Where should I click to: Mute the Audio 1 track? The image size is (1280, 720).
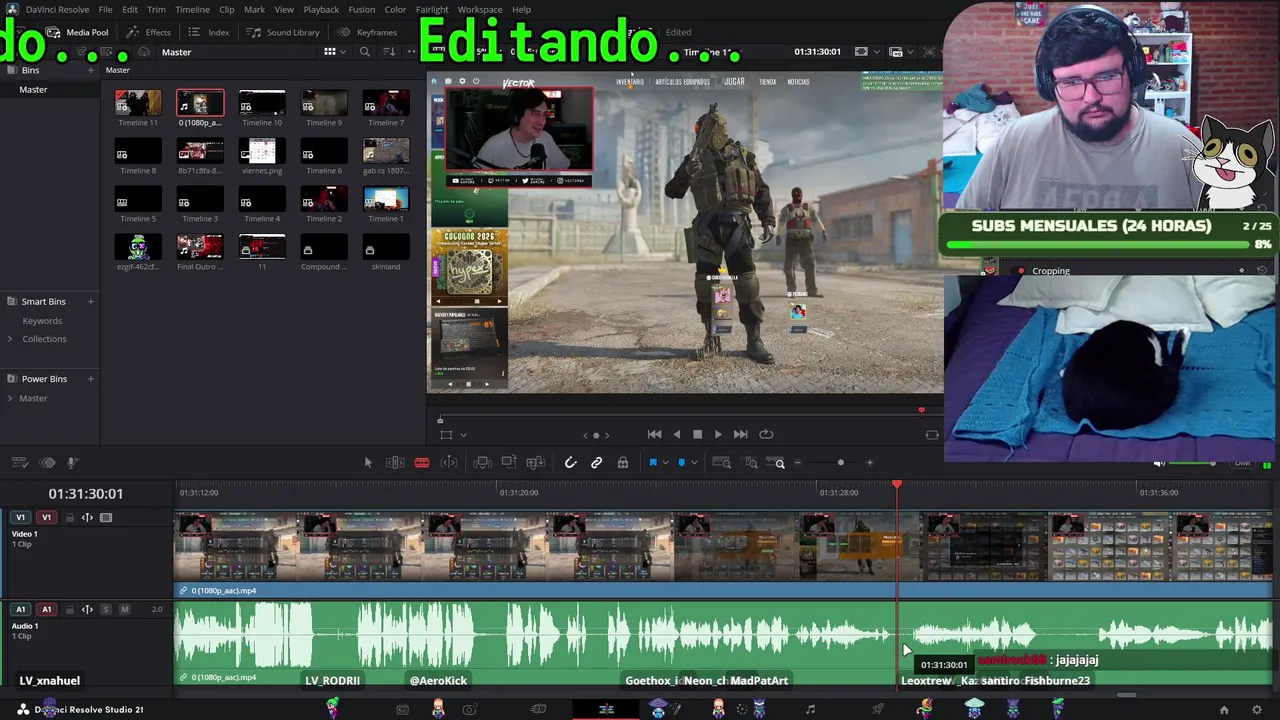125,609
